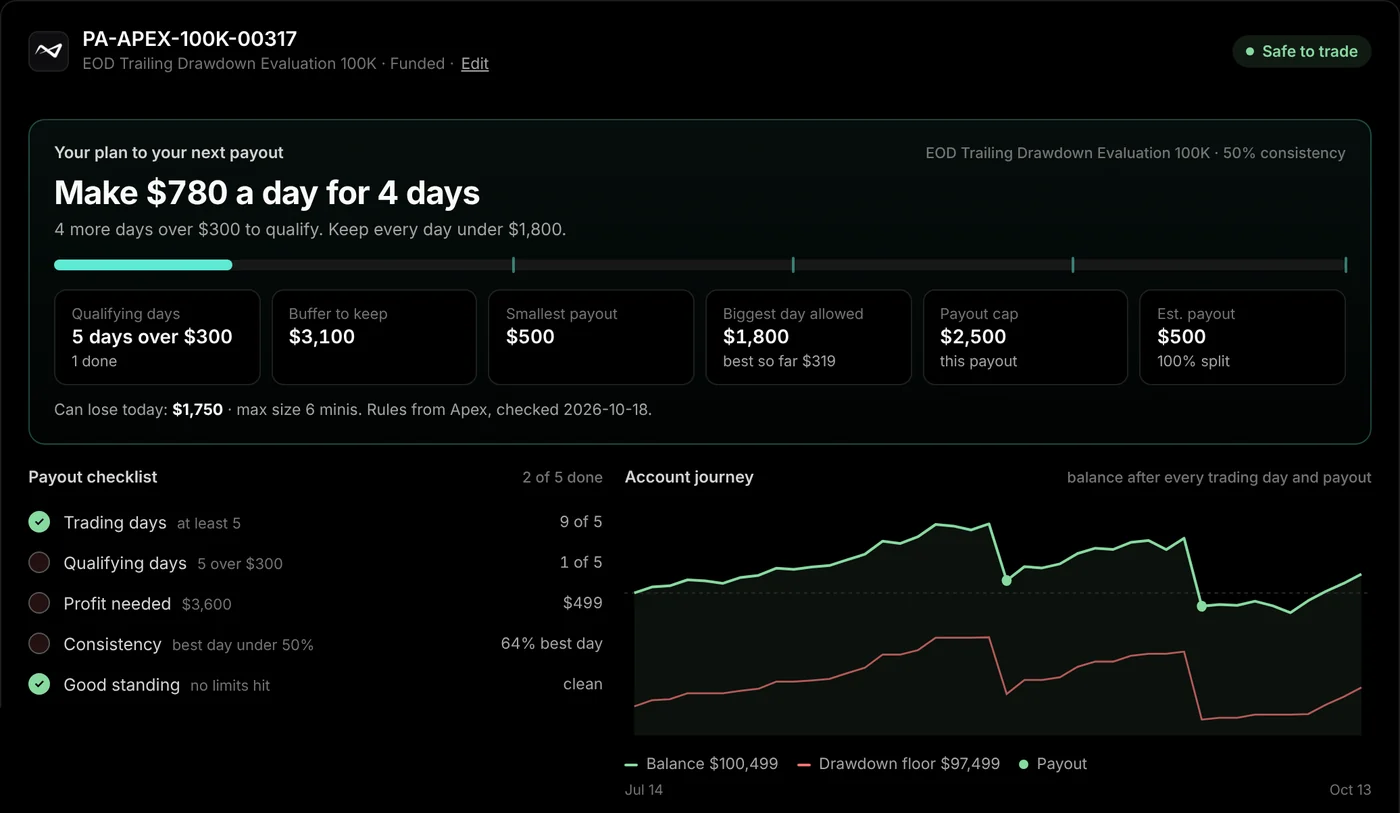This screenshot has width=1400, height=813.
Task: Click the Balance $100,499 legend entry
Action: (701, 764)
